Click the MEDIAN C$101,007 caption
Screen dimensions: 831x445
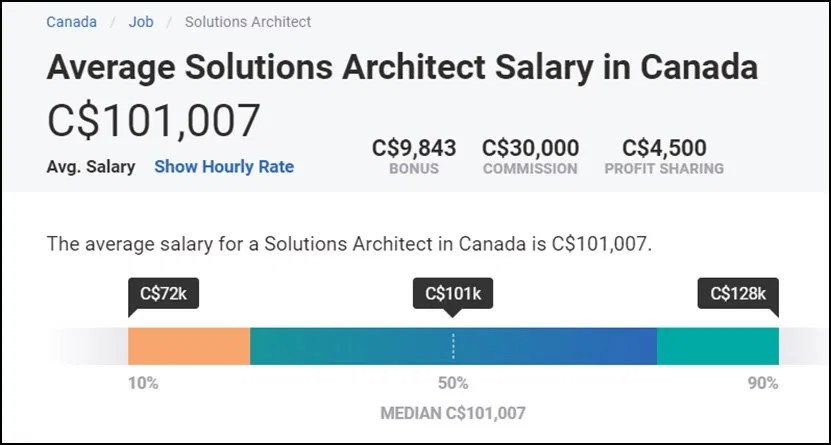point(453,413)
